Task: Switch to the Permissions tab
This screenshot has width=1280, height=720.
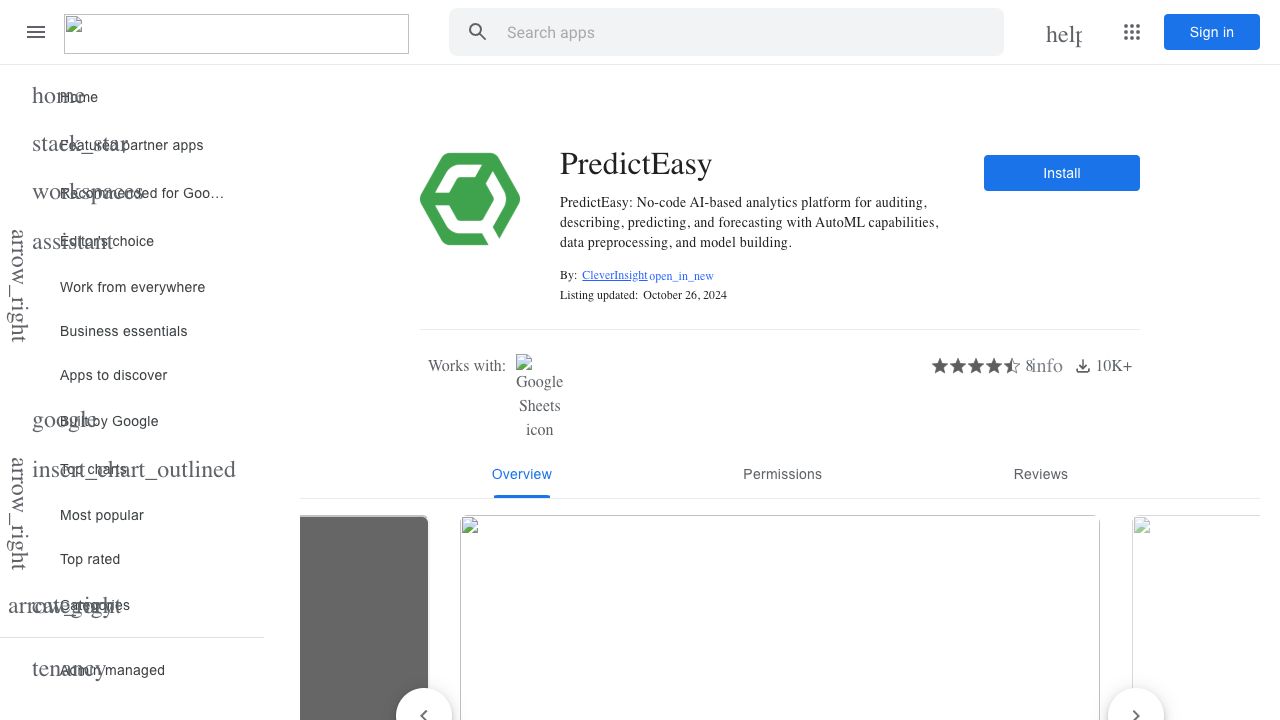Action: [782, 474]
